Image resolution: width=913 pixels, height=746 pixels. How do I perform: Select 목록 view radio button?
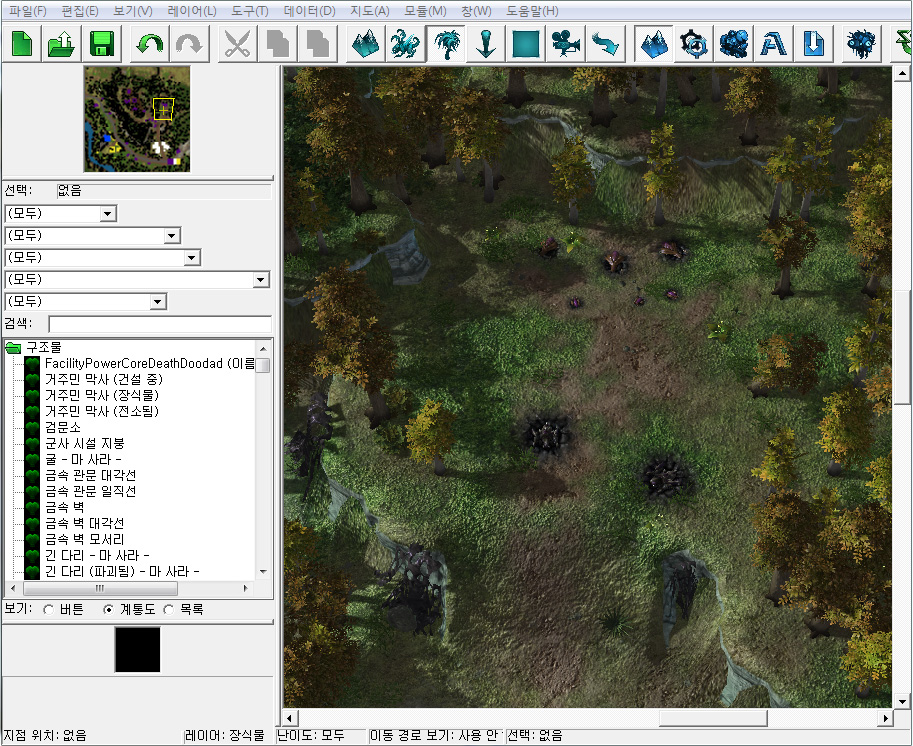click(169, 610)
